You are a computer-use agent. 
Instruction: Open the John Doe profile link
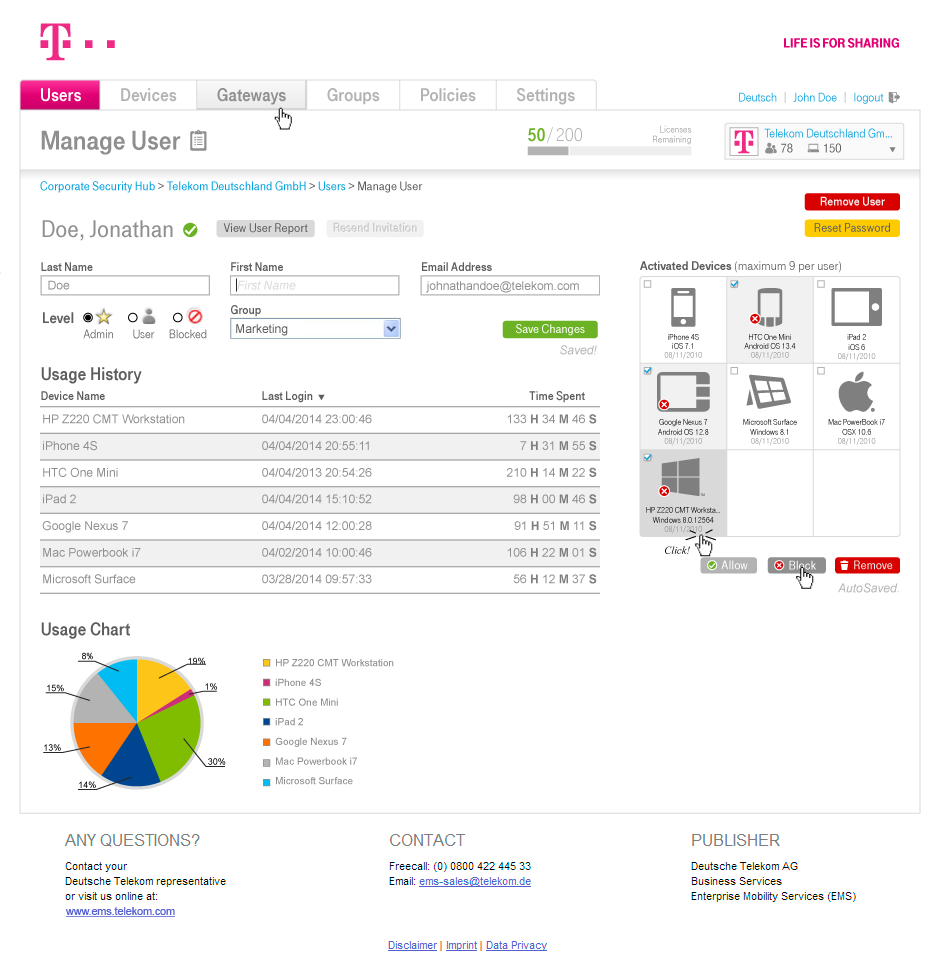[x=814, y=98]
